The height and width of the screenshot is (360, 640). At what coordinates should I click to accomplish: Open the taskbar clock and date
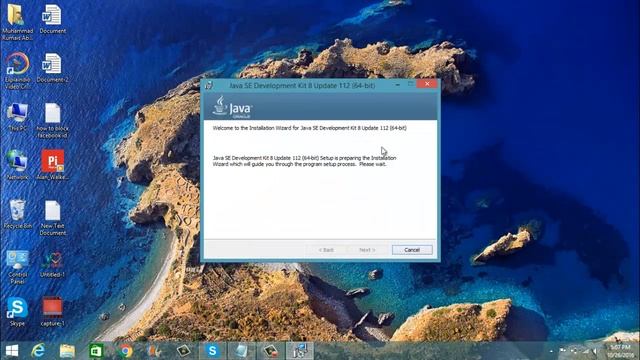tap(620, 351)
